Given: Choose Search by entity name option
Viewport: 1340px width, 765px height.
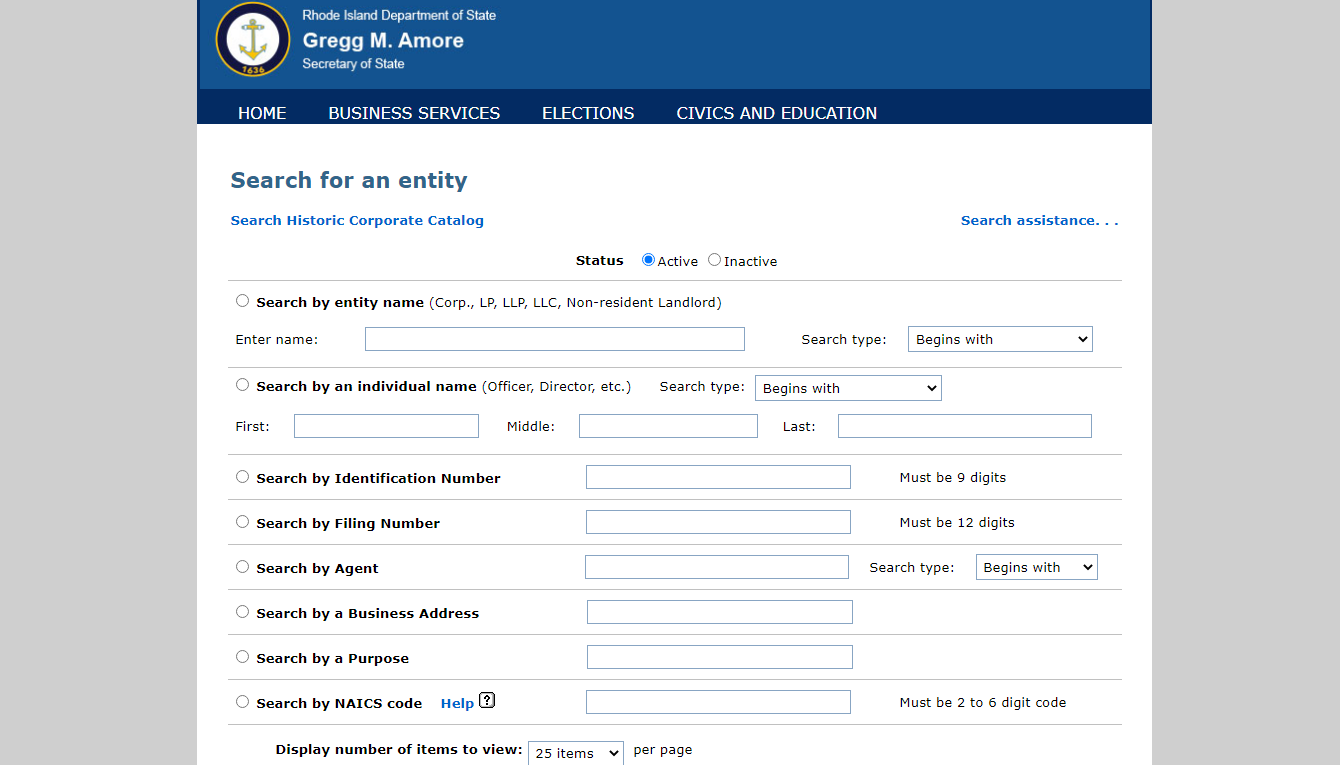Looking at the screenshot, I should coord(243,301).
